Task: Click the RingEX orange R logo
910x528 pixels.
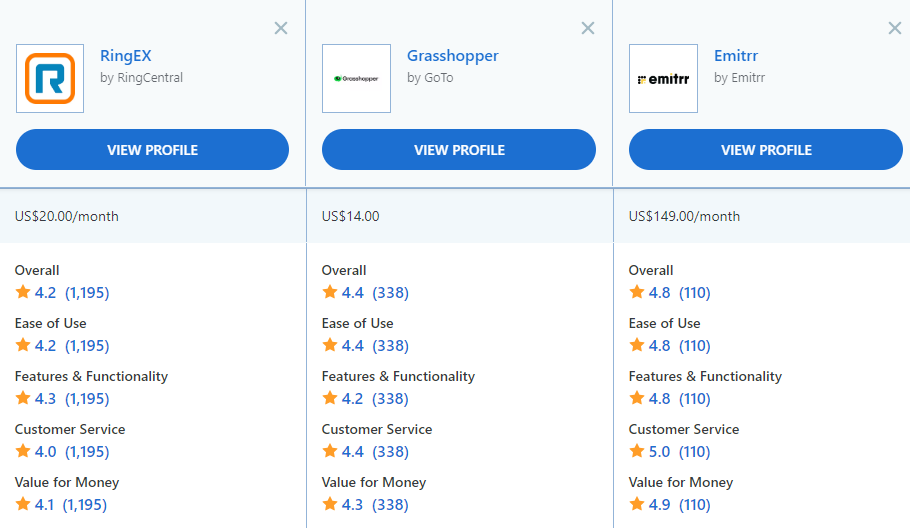Action: 50,78
